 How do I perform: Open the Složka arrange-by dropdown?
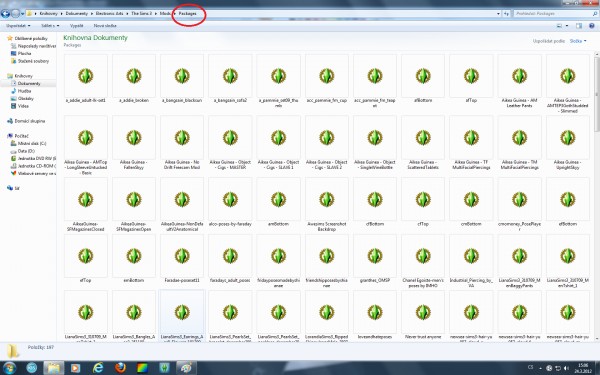pos(578,41)
